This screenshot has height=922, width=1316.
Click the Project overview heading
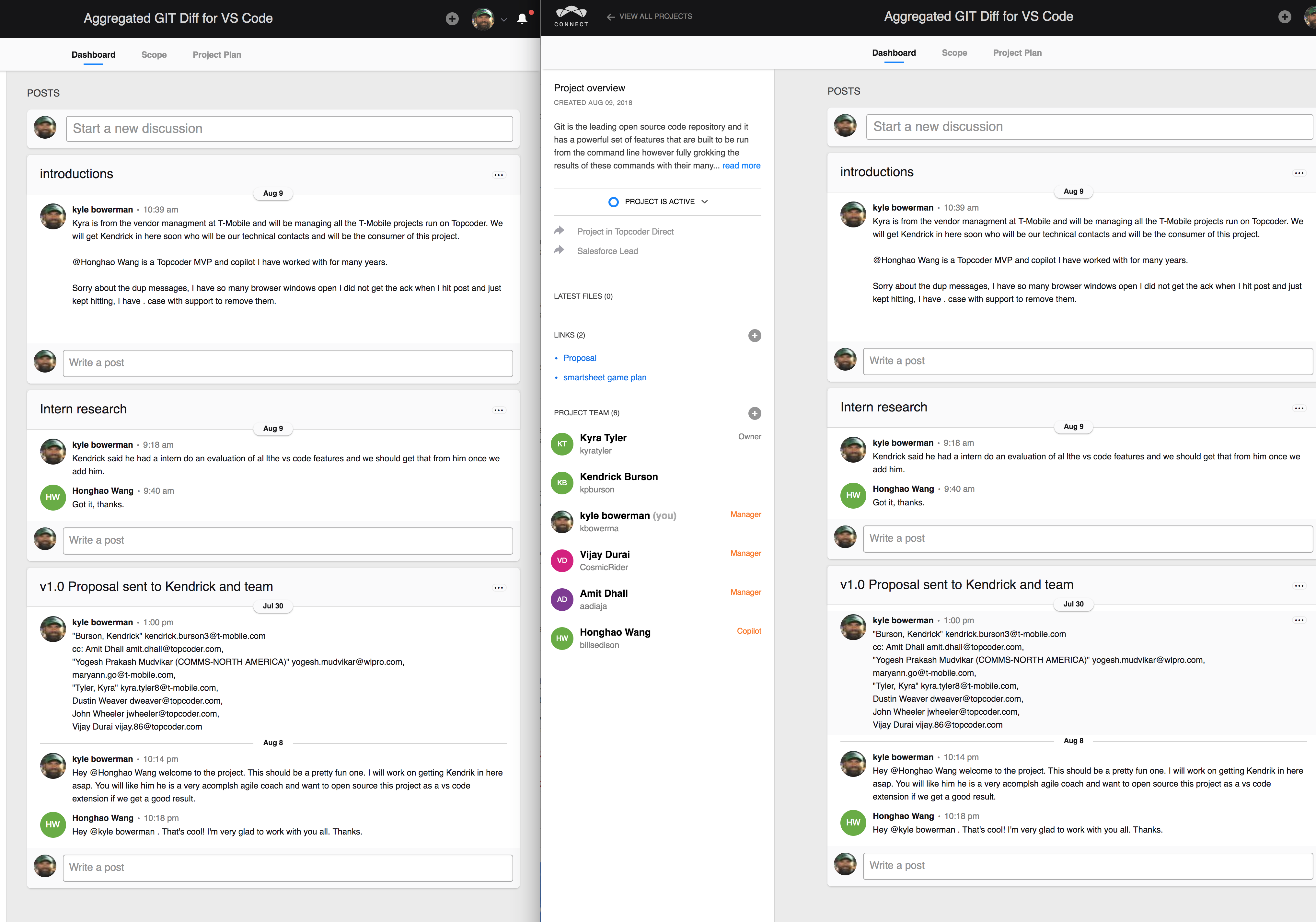click(x=589, y=88)
